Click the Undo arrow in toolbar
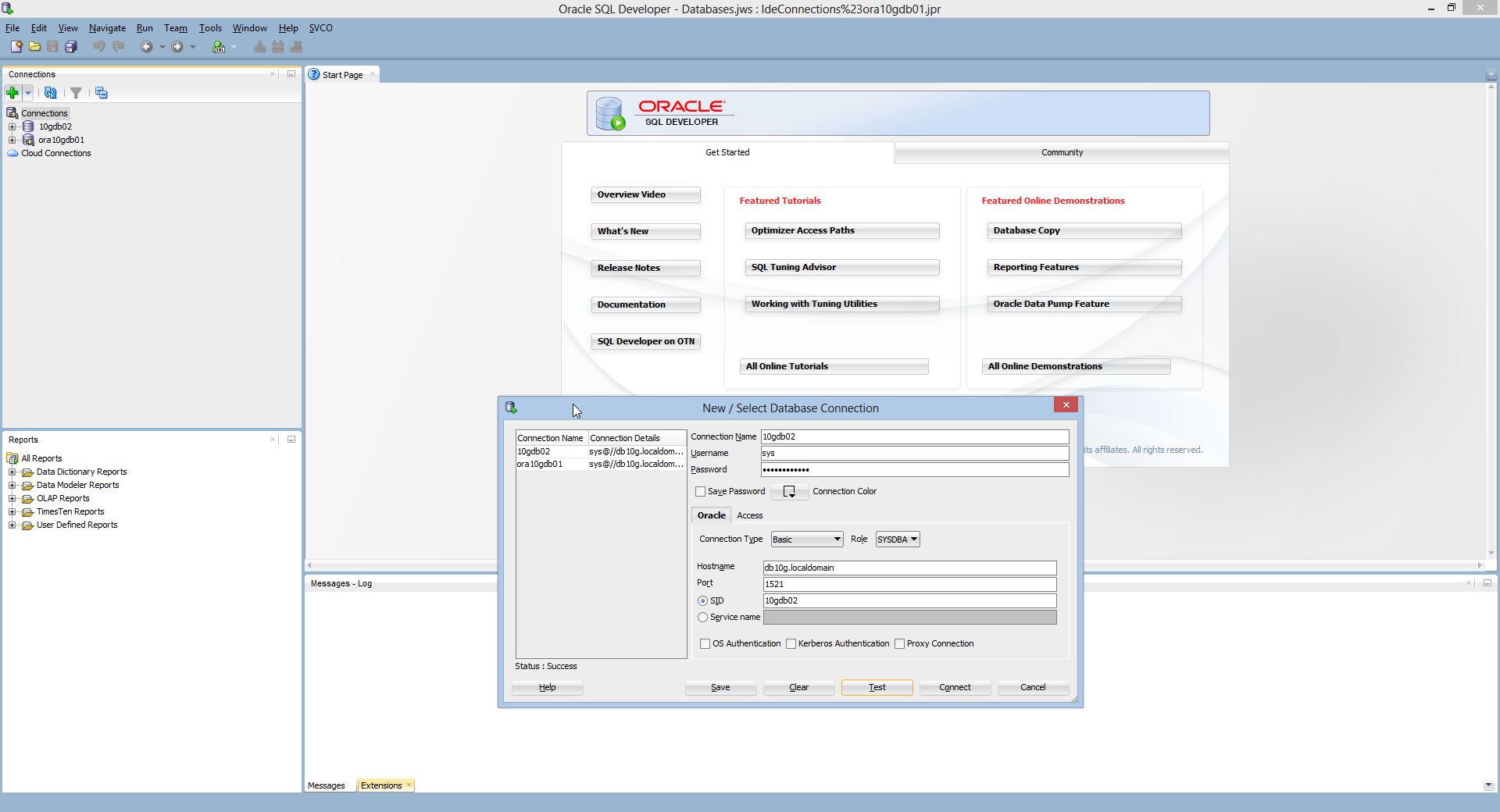 [99, 47]
